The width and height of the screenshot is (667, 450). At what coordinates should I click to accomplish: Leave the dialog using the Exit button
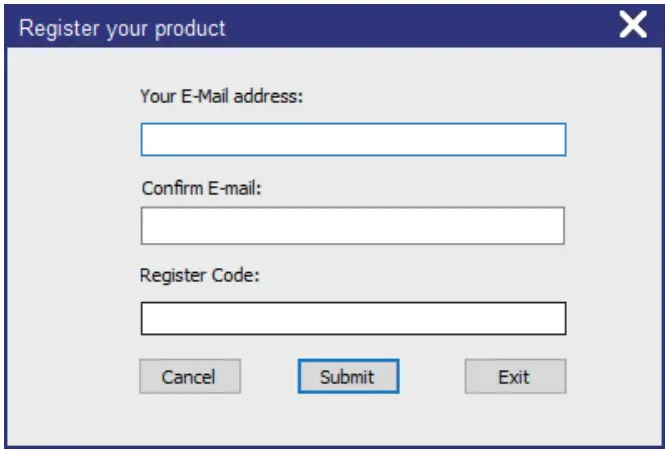pyautogui.click(x=514, y=377)
